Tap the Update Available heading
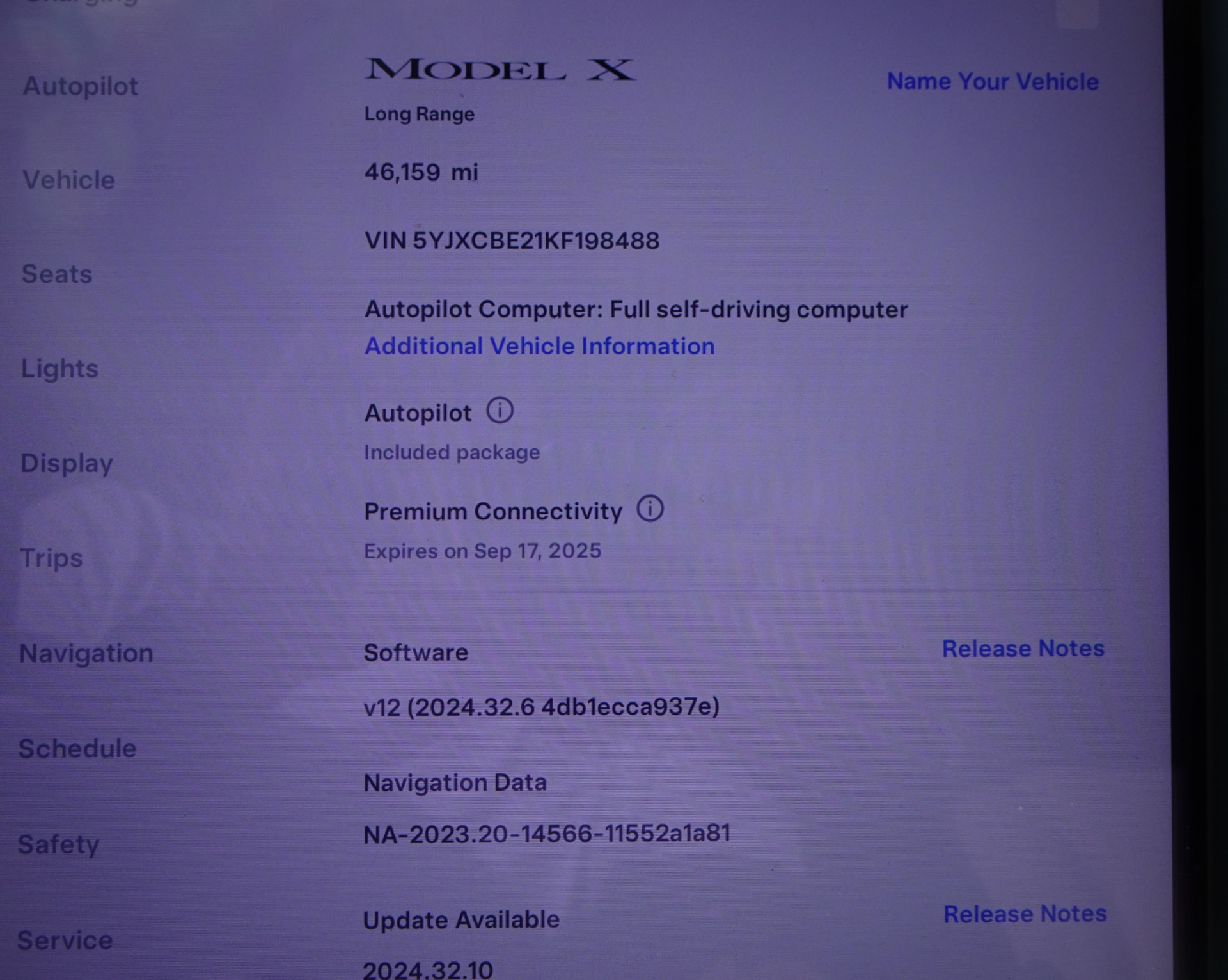 point(461,920)
